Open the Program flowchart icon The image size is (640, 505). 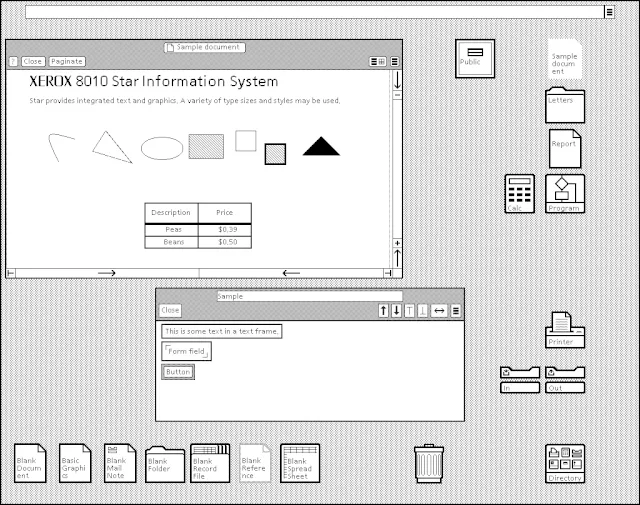[x=565, y=194]
